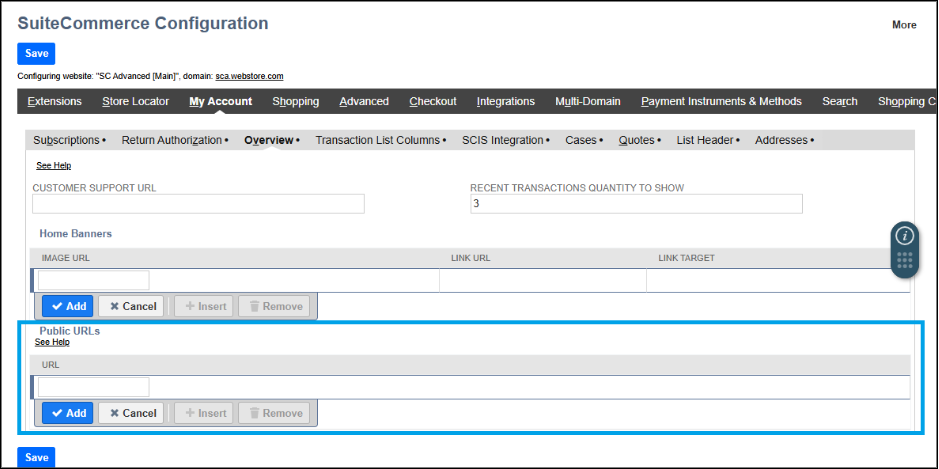Image resolution: width=939 pixels, height=469 pixels.
Task: Click the IMAGE URL column header
Action: point(66,258)
